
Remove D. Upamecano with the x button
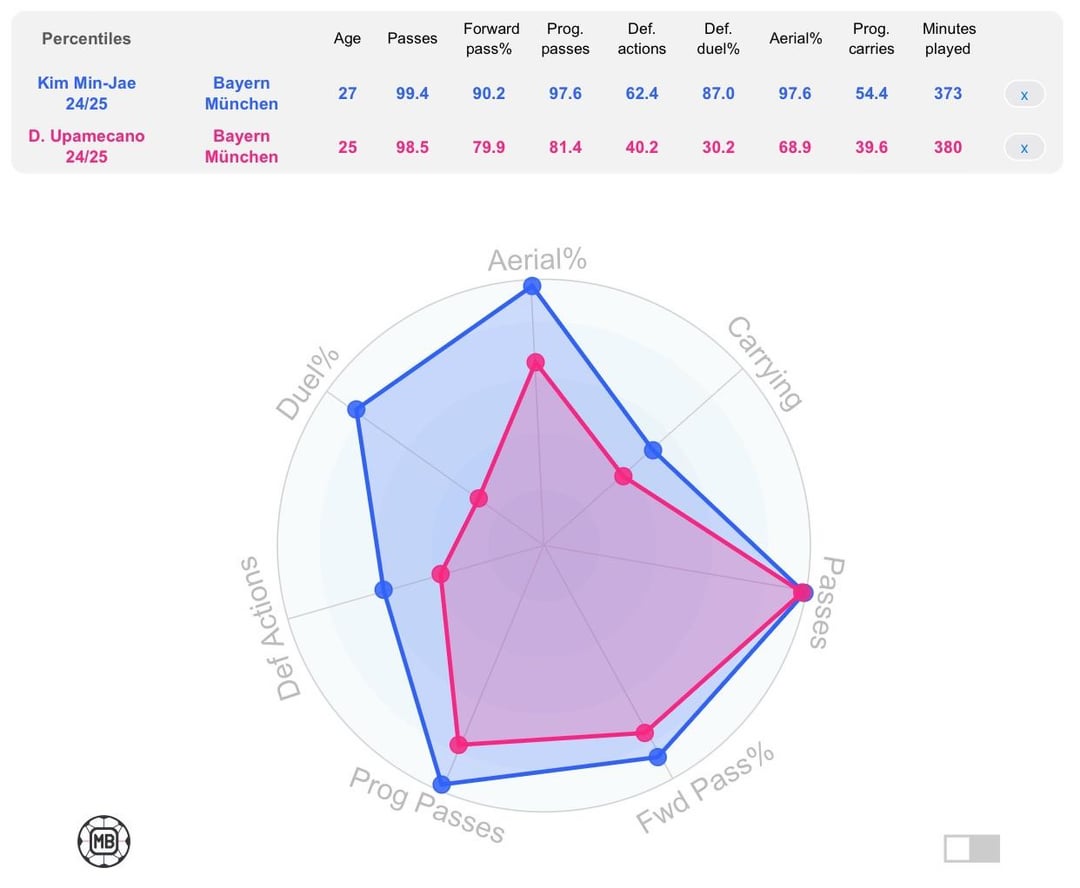pyautogui.click(x=1024, y=148)
